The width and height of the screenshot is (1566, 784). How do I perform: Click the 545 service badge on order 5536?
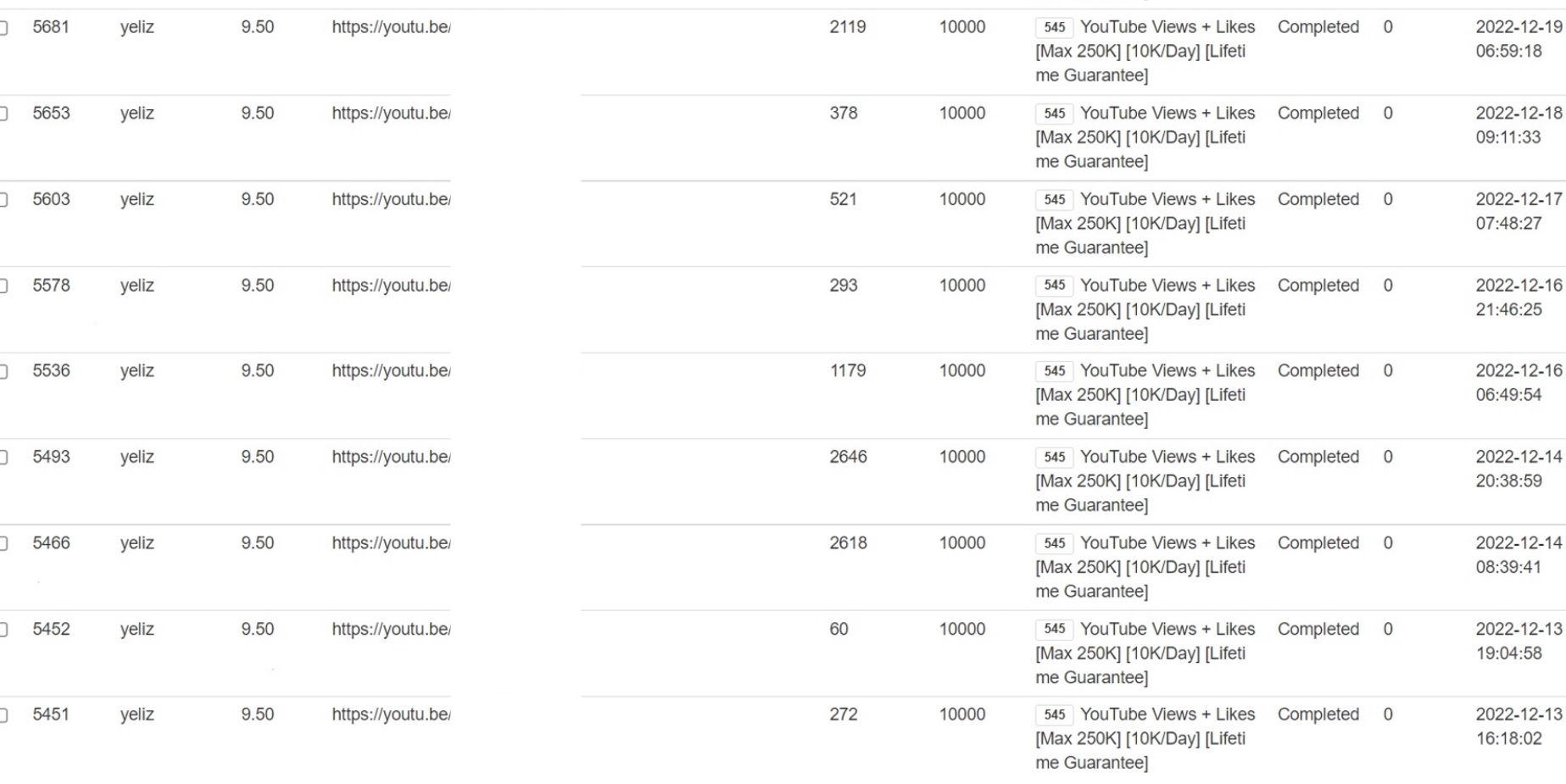click(1054, 371)
